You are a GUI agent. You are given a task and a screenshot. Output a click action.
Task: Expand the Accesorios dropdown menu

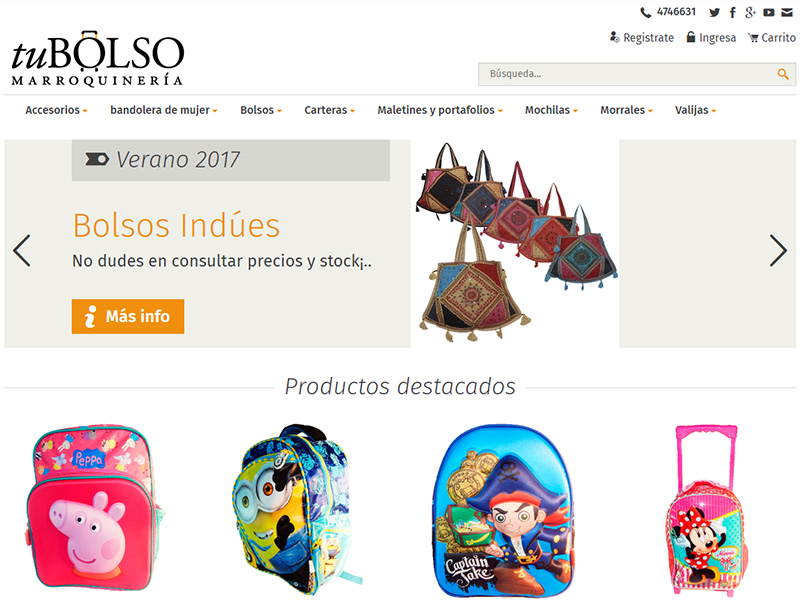56,110
